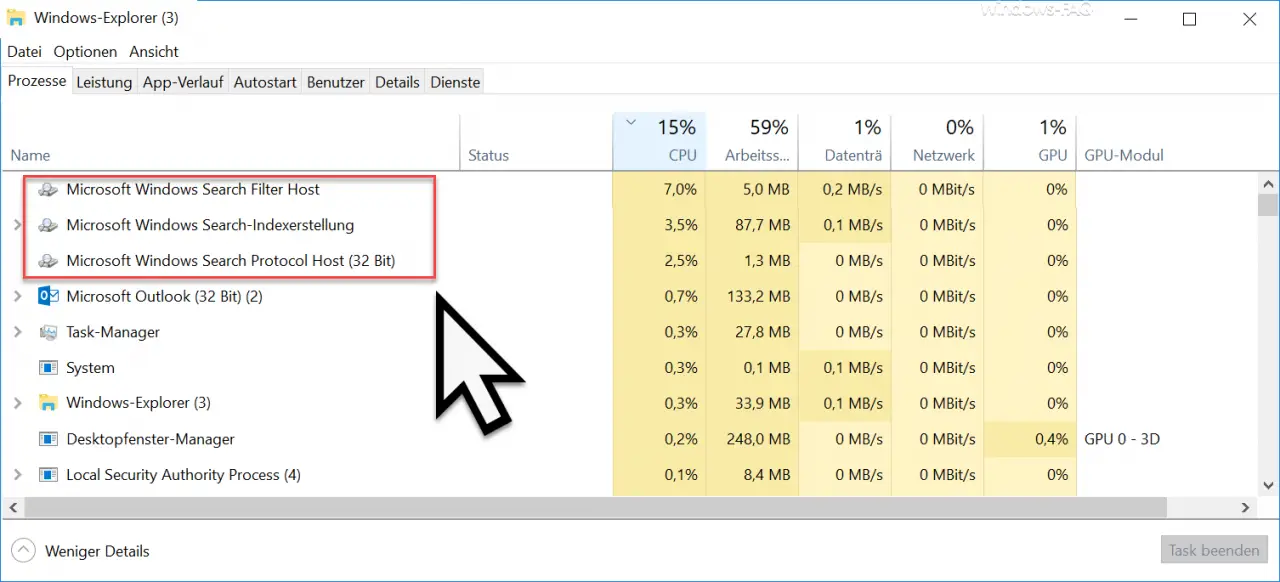Switch to the Dienste tab
Screen dimensions: 1280x582
coord(455,82)
